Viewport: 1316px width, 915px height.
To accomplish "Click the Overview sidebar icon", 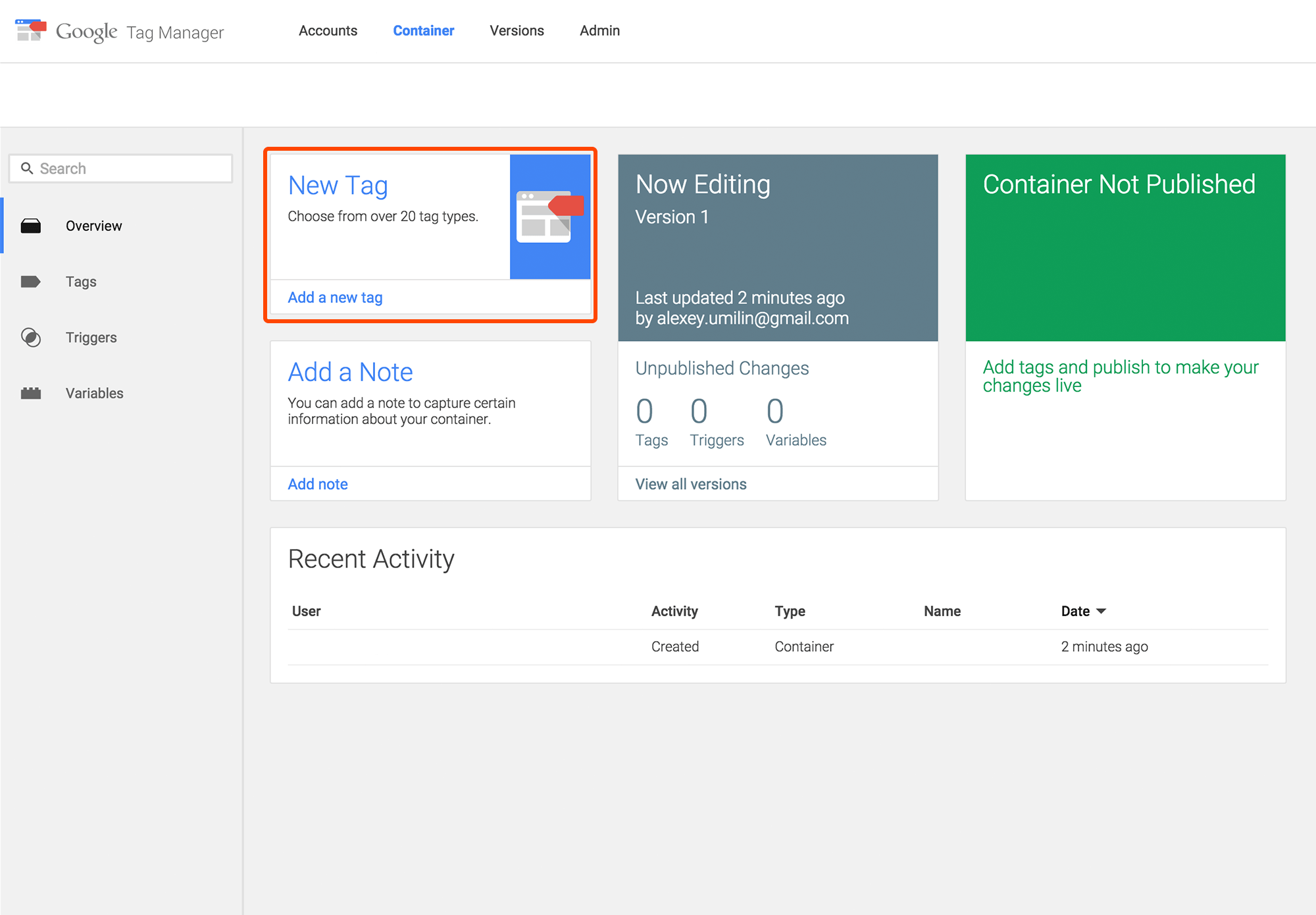I will [30, 226].
